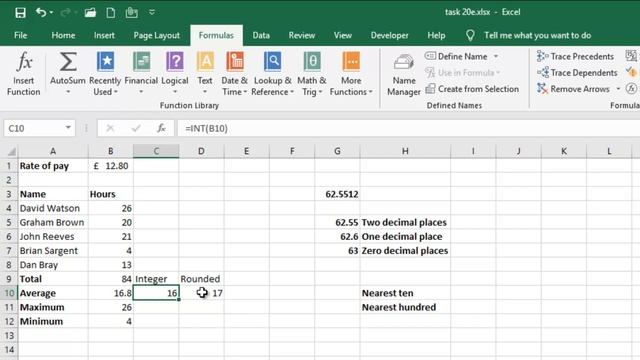Select the Average value 16.8 cell
640x360 pixels.
(111, 293)
